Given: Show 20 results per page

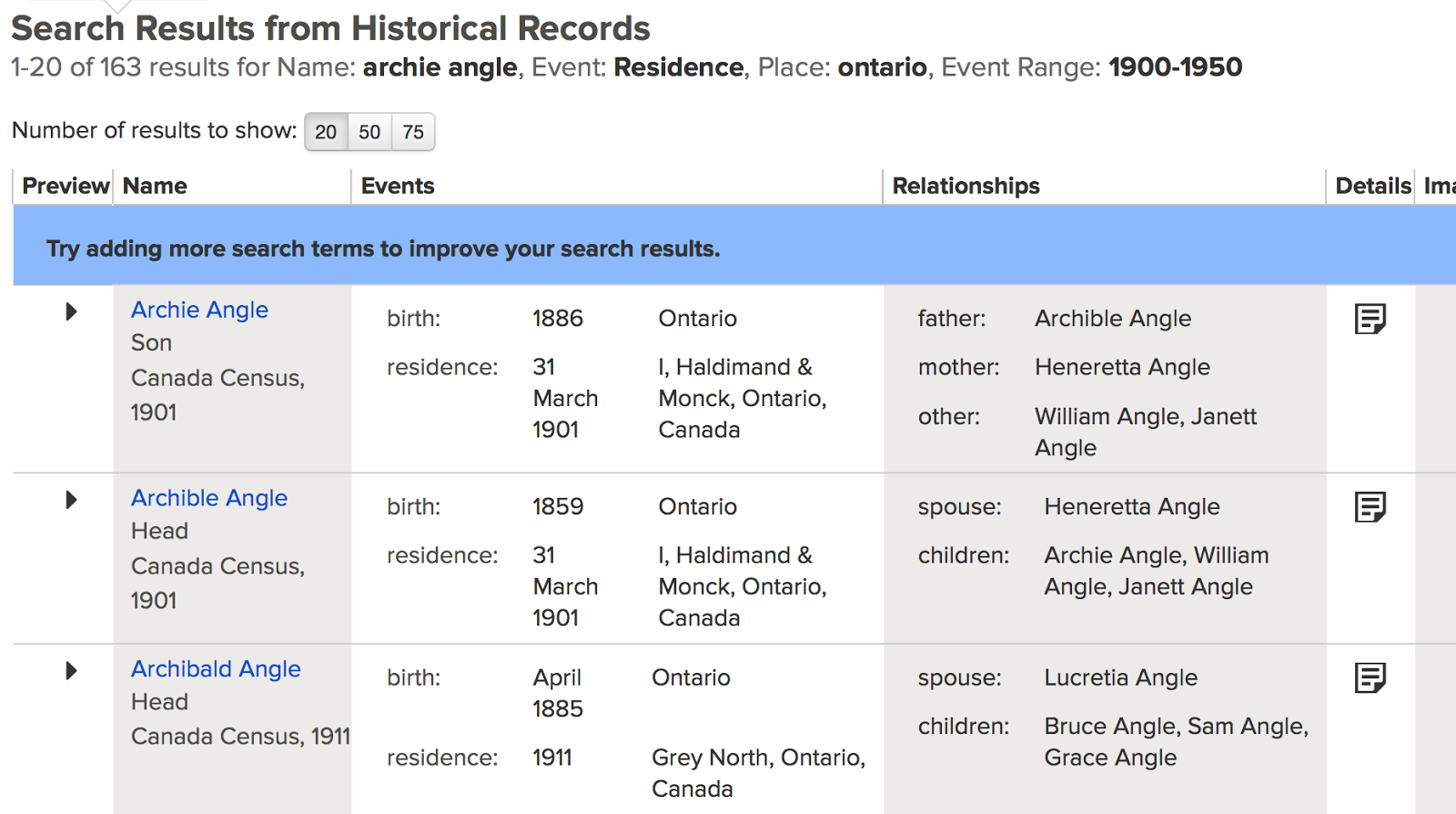Looking at the screenshot, I should click(x=326, y=132).
